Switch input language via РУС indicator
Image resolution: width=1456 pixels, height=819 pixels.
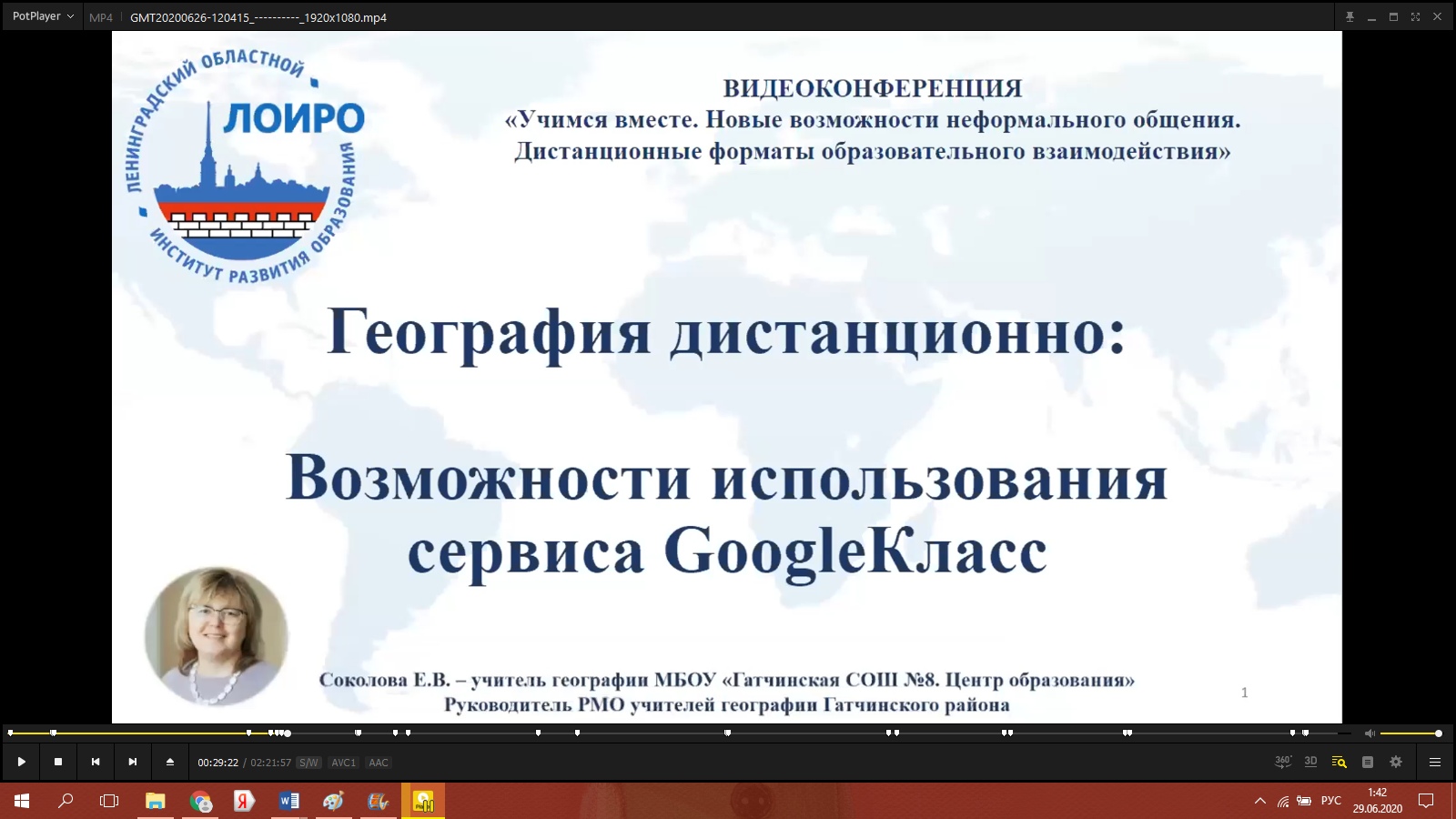pos(1331,801)
